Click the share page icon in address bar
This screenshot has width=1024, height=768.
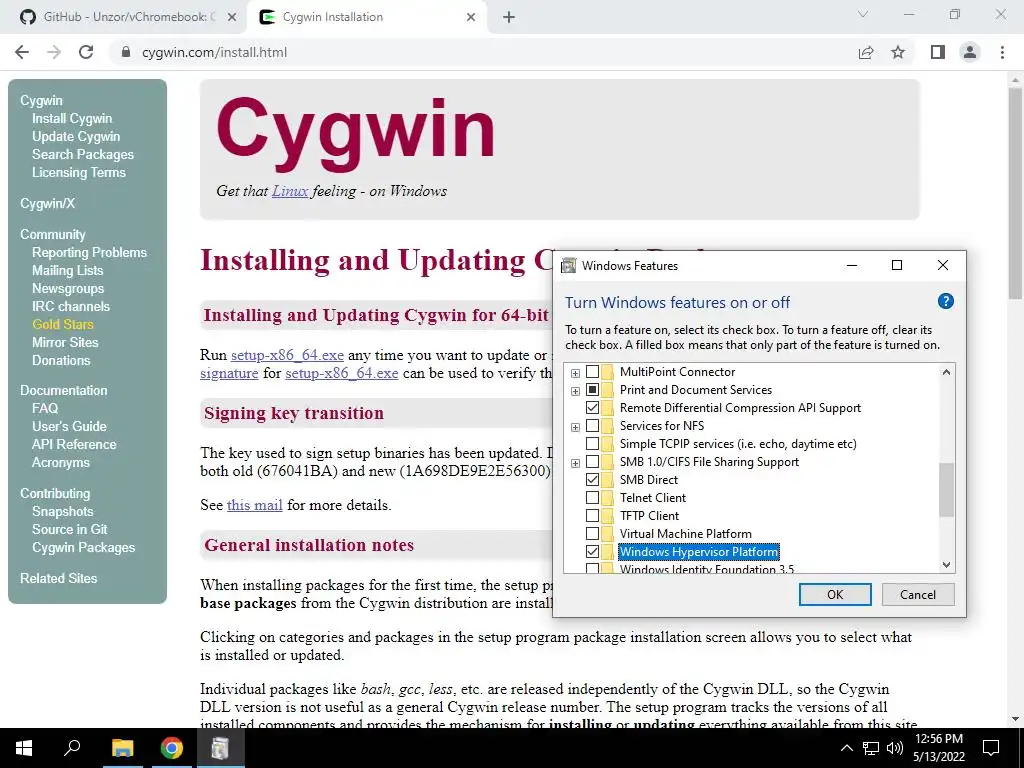866,52
